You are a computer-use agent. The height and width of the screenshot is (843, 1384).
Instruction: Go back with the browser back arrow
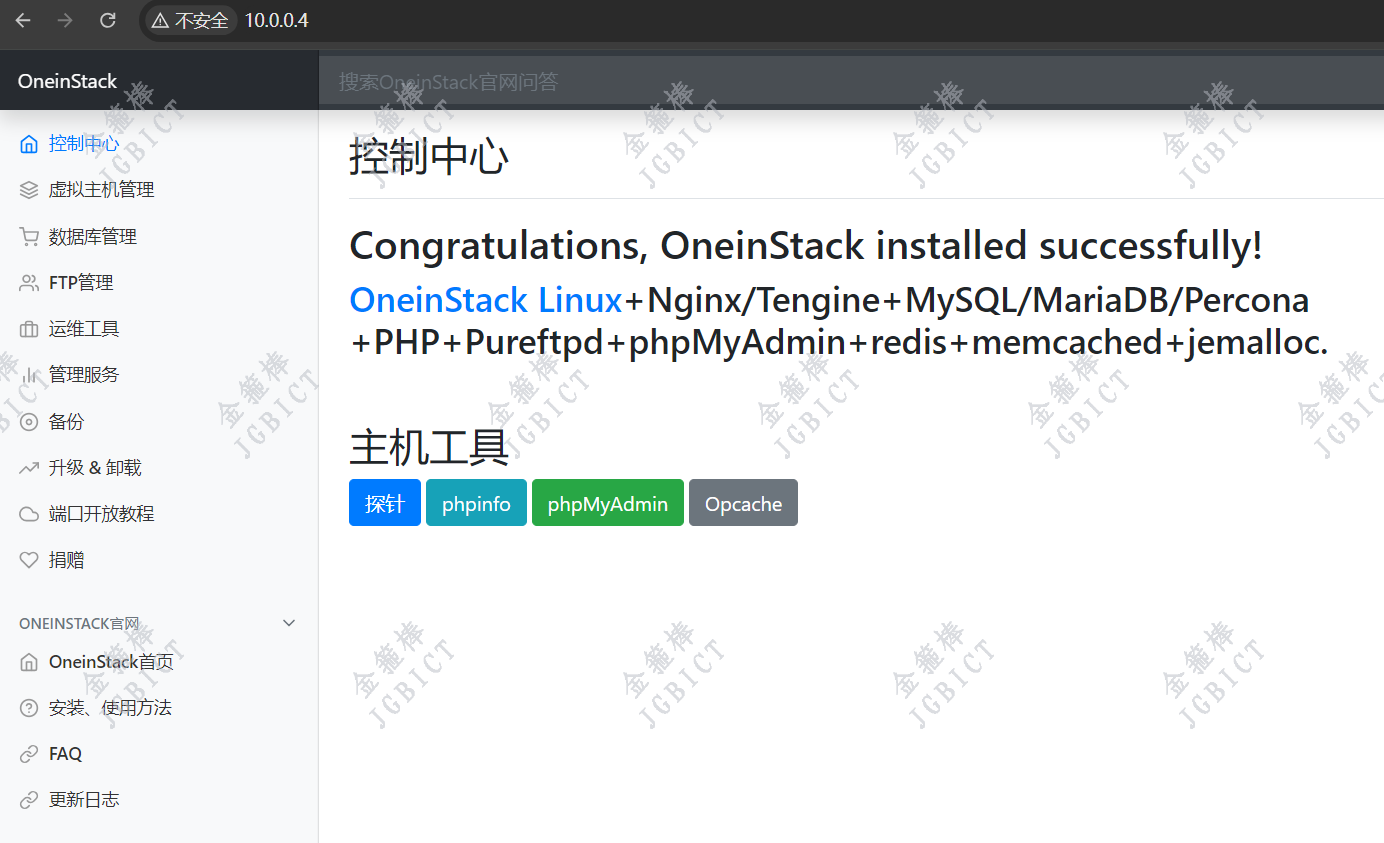(x=23, y=20)
